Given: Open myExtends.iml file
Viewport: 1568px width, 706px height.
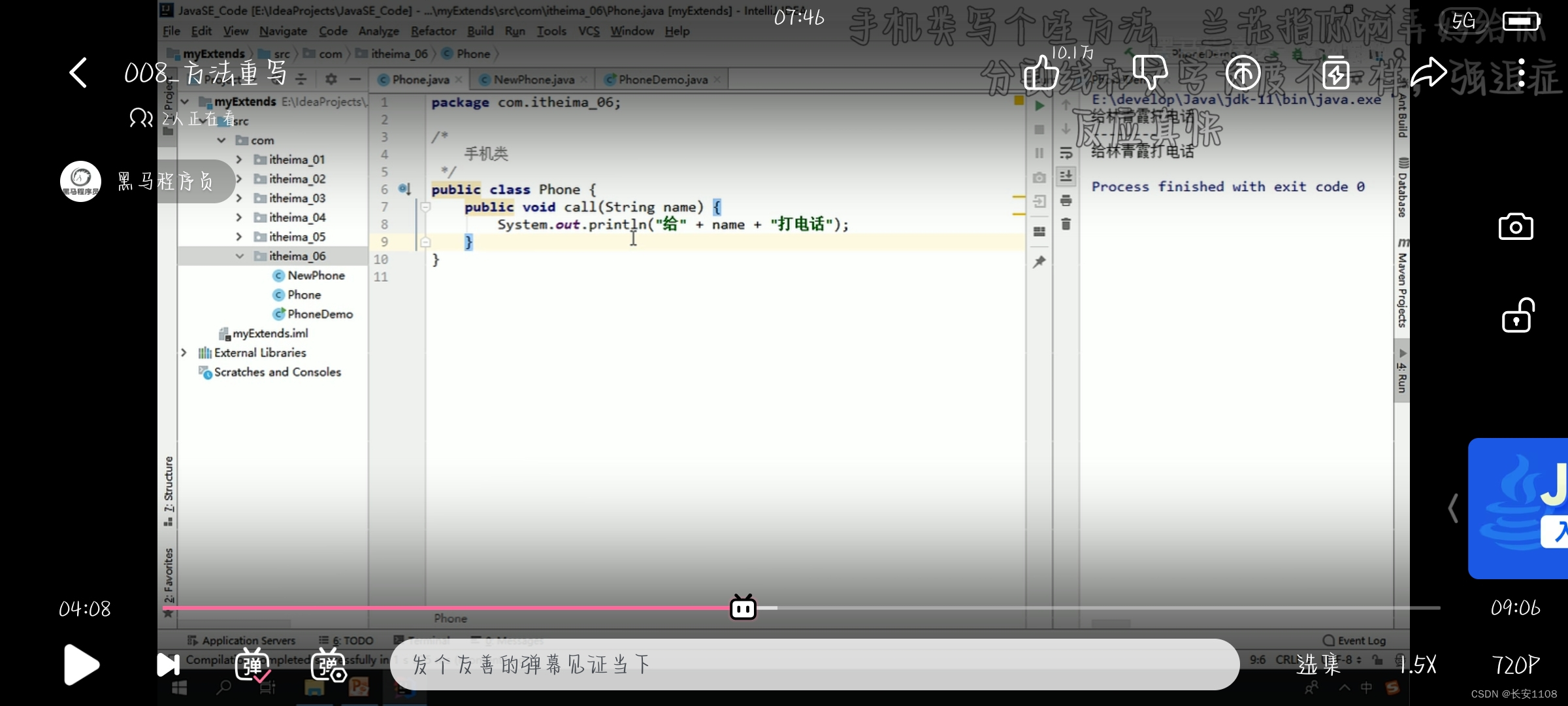Looking at the screenshot, I should coord(263,333).
